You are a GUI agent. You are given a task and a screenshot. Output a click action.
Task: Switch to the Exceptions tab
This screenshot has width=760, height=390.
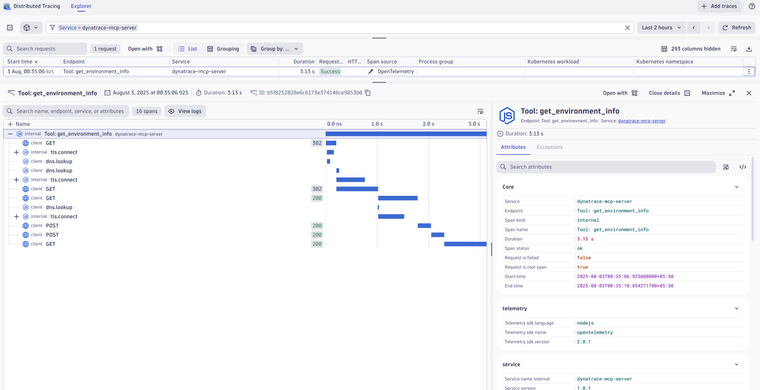(x=550, y=147)
